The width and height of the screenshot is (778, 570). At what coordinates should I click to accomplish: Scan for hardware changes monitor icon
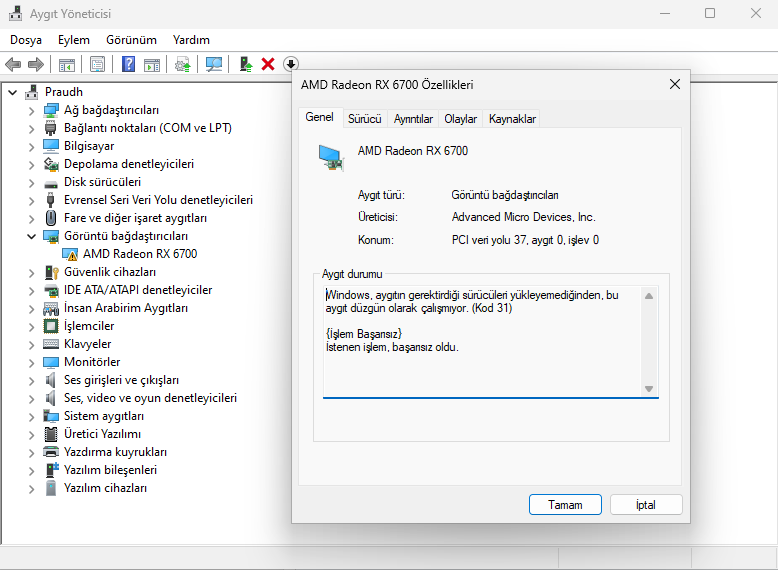214,64
